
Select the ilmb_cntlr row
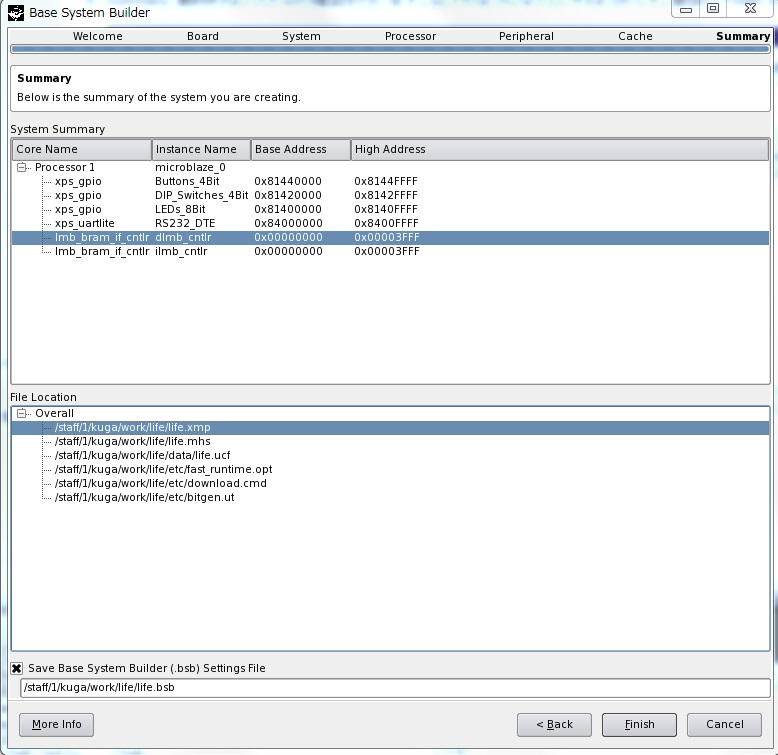tap(390, 251)
